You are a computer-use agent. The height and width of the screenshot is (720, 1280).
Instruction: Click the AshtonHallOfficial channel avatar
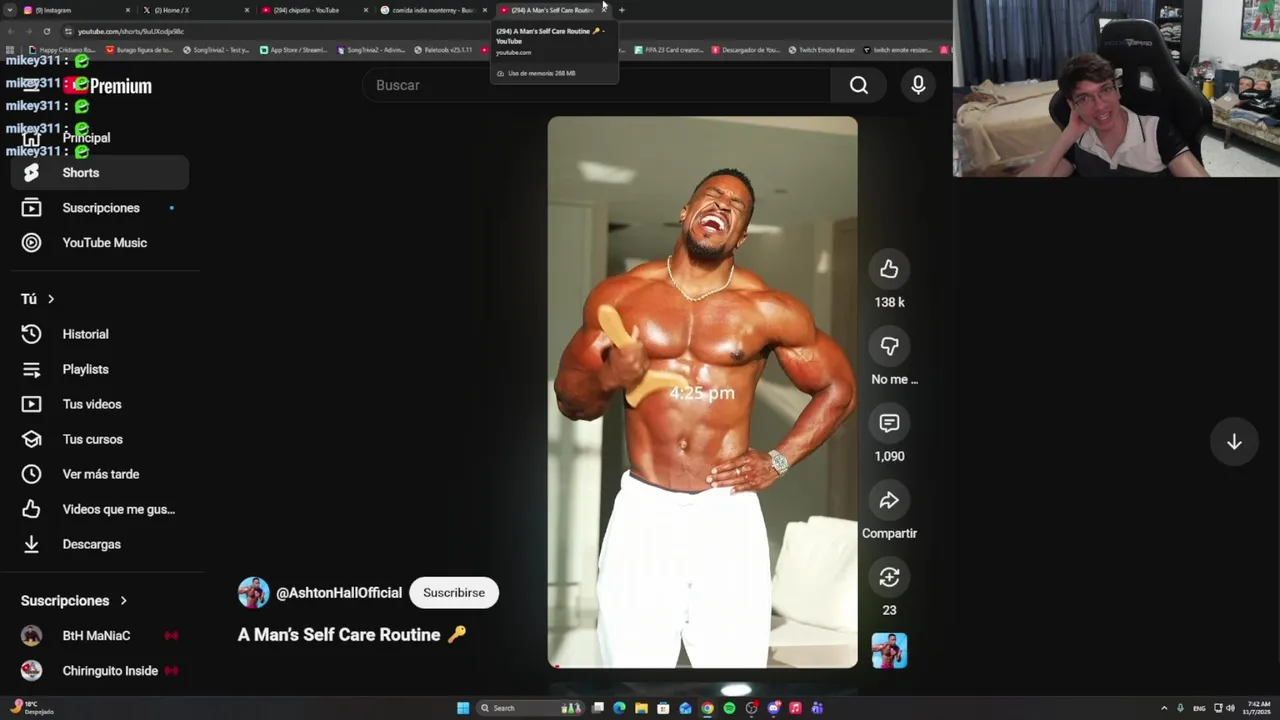(253, 593)
